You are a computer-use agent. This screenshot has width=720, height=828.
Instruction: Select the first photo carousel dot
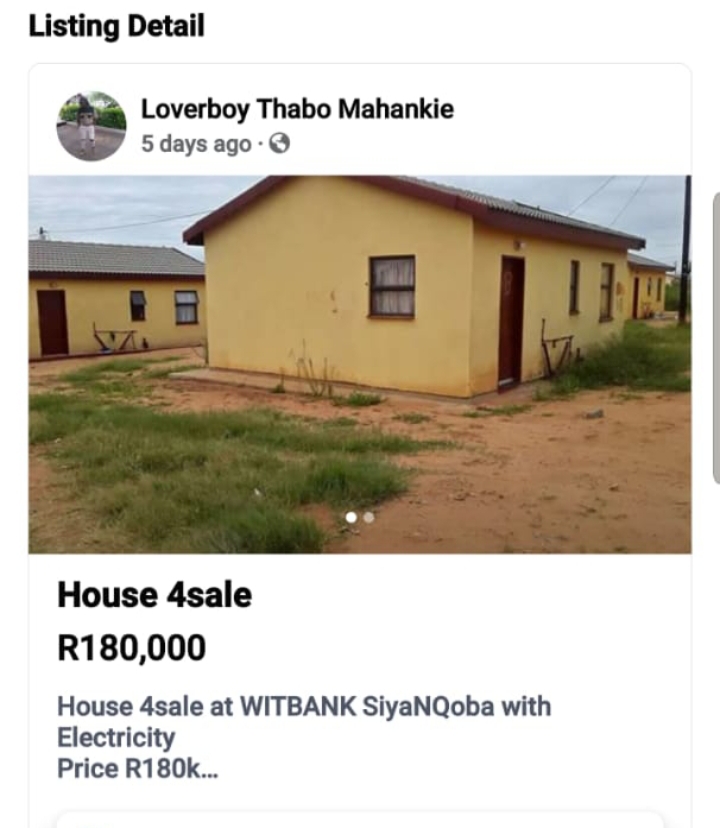(x=351, y=517)
